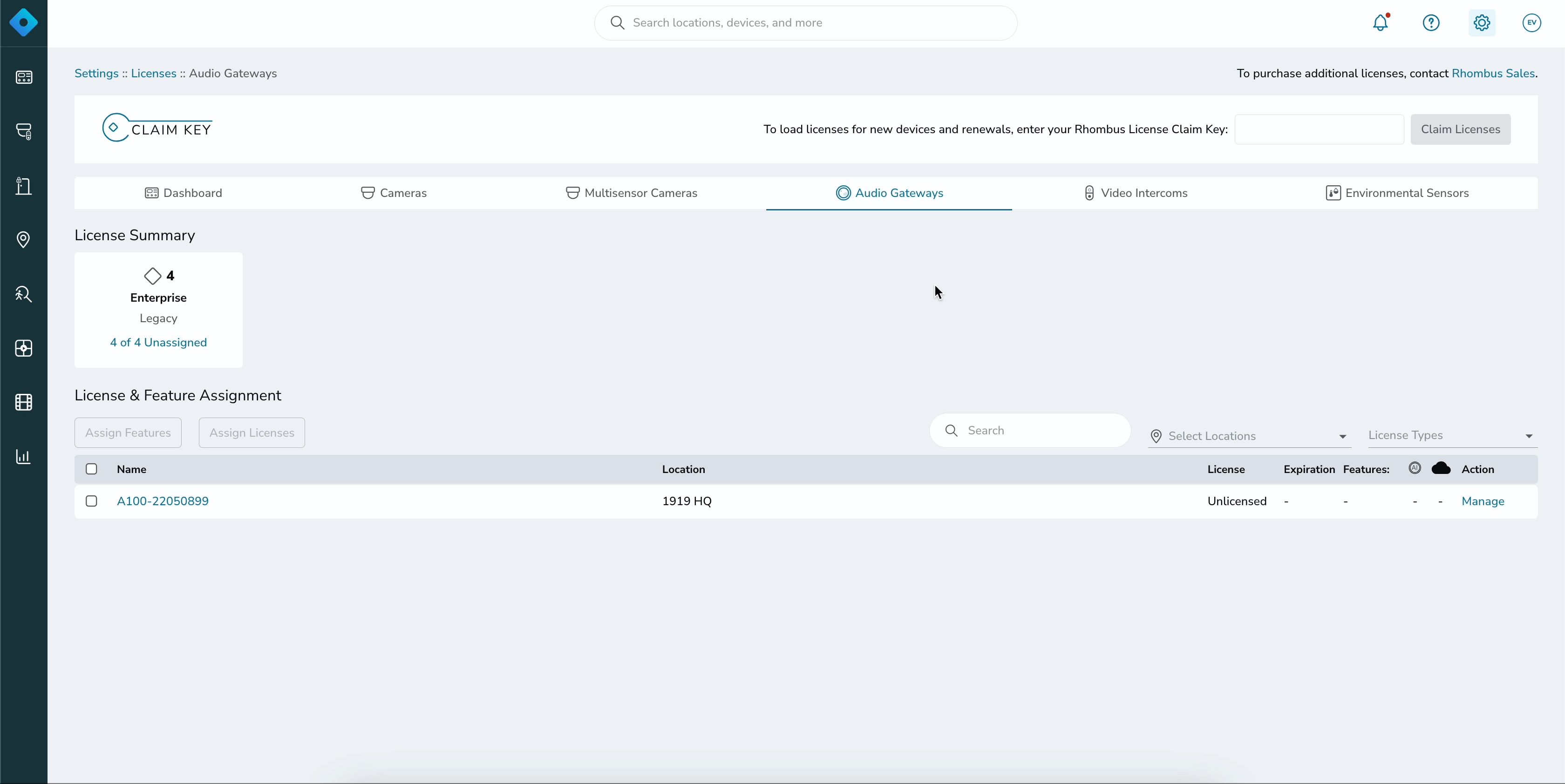Open the cameras icon in the left sidebar

[x=24, y=131]
